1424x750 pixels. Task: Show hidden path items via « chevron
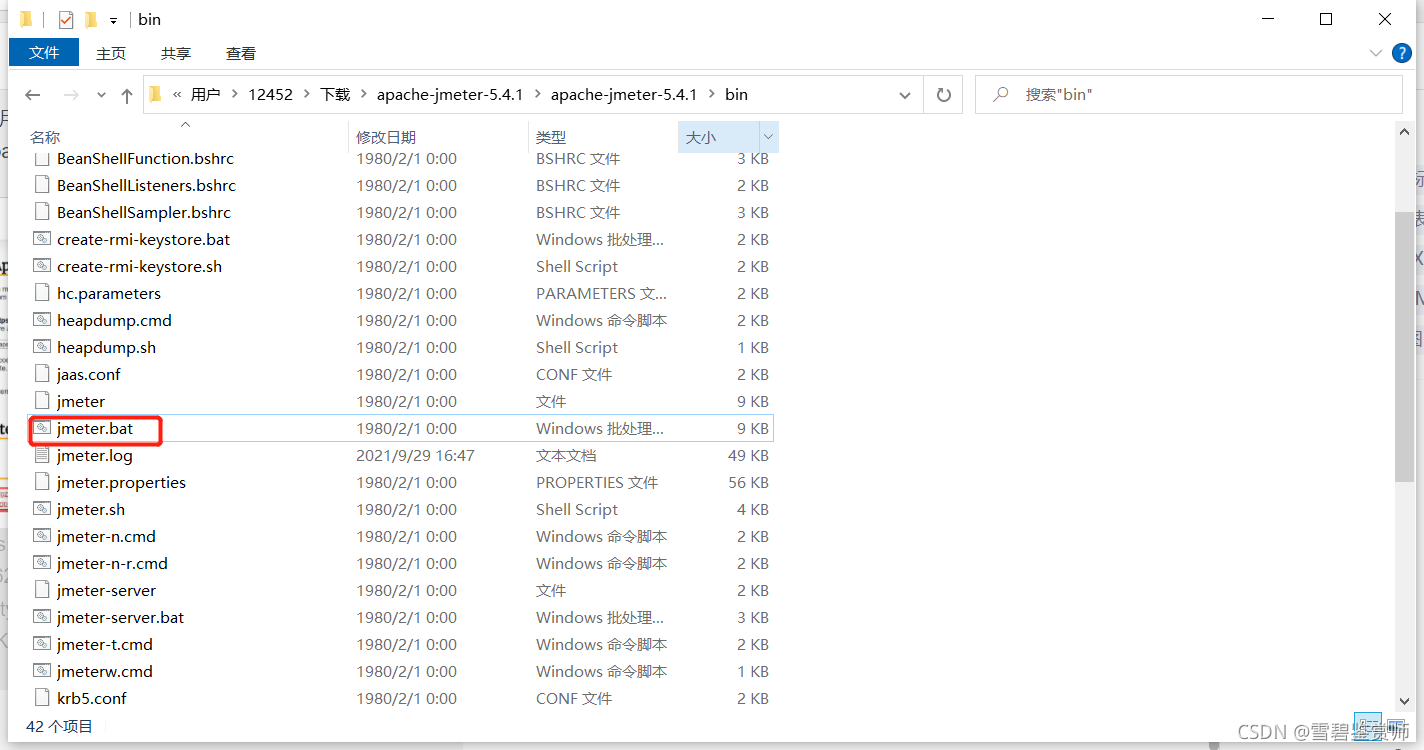point(177,95)
